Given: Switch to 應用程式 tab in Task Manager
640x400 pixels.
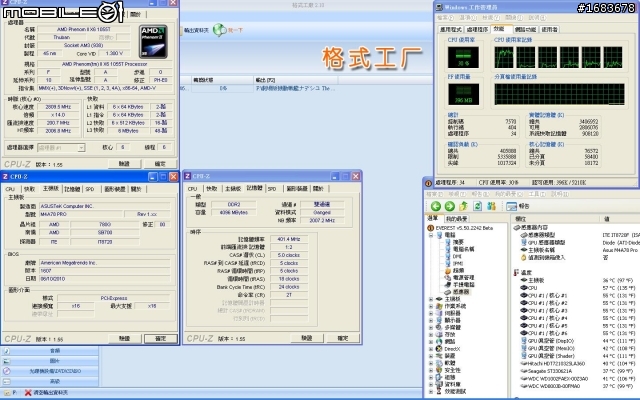Looking at the screenshot, I should tap(451, 29).
